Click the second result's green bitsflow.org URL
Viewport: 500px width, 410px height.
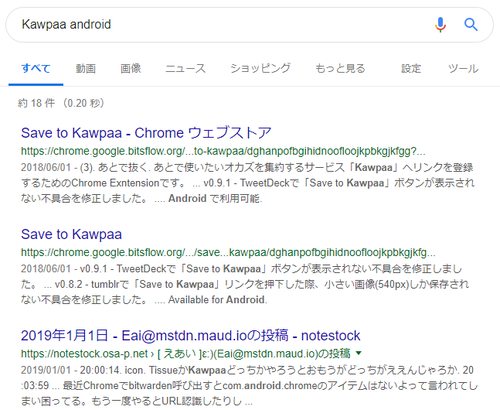click(228, 253)
